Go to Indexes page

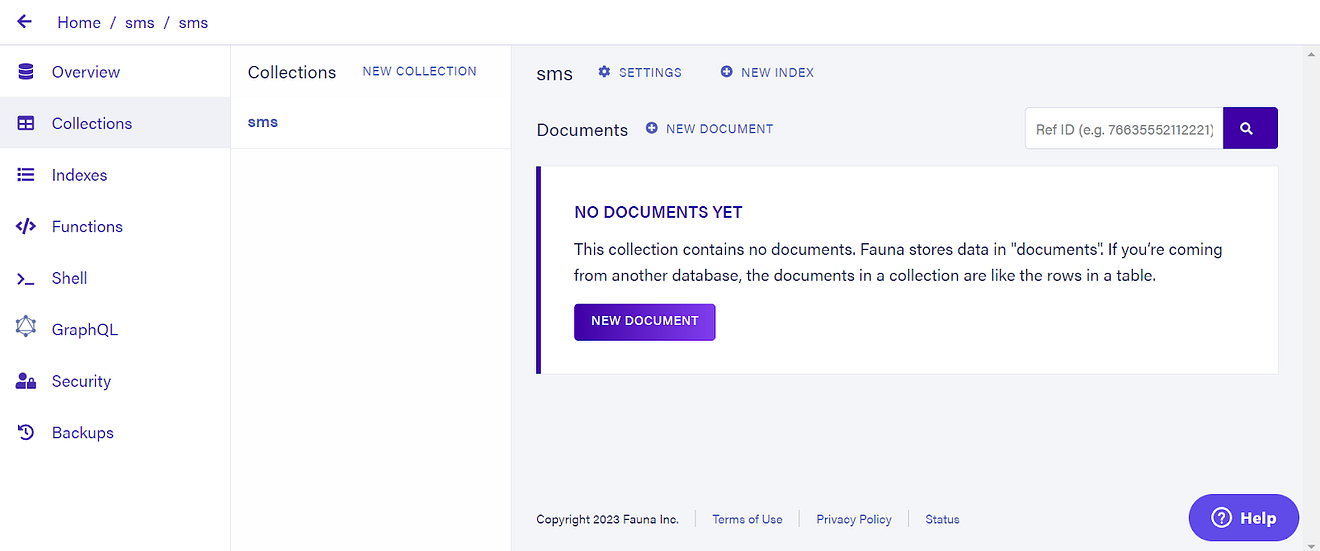115,175
